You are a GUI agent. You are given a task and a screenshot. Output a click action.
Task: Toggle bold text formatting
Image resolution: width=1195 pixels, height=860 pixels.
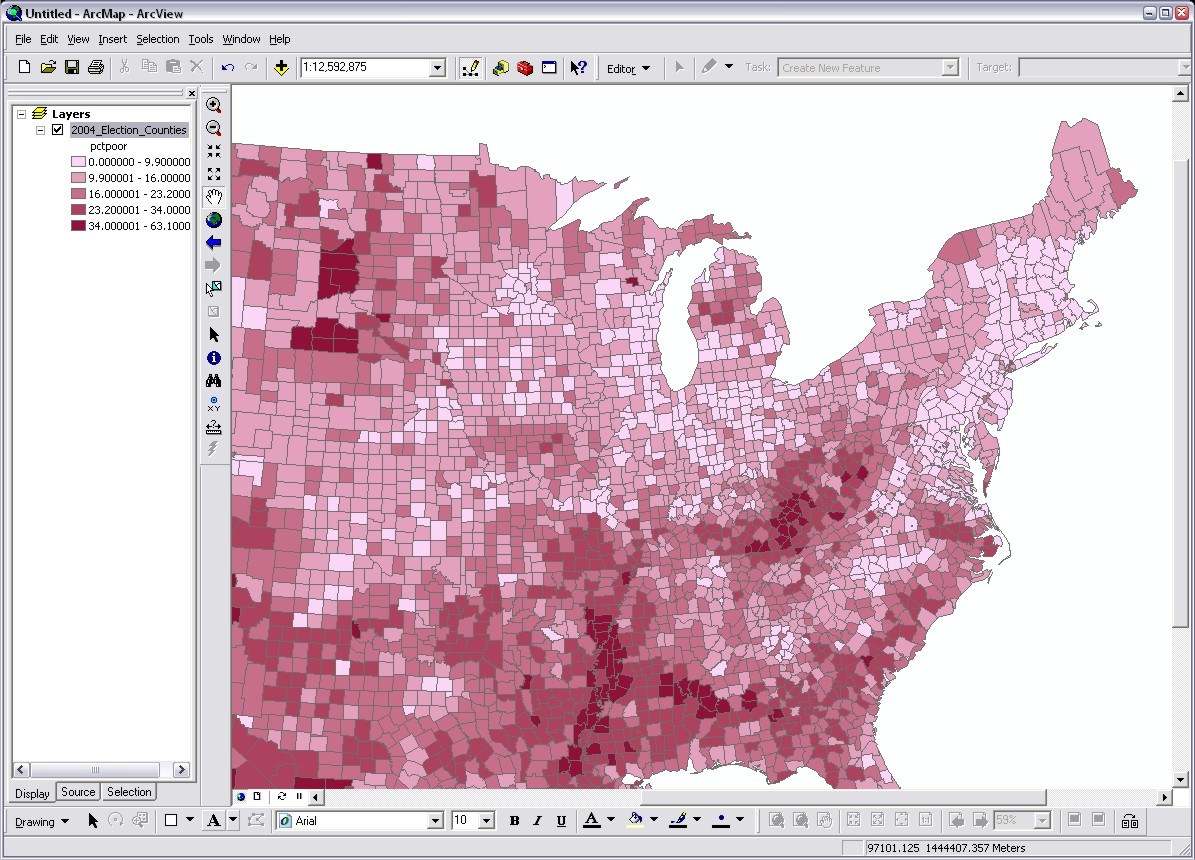513,820
